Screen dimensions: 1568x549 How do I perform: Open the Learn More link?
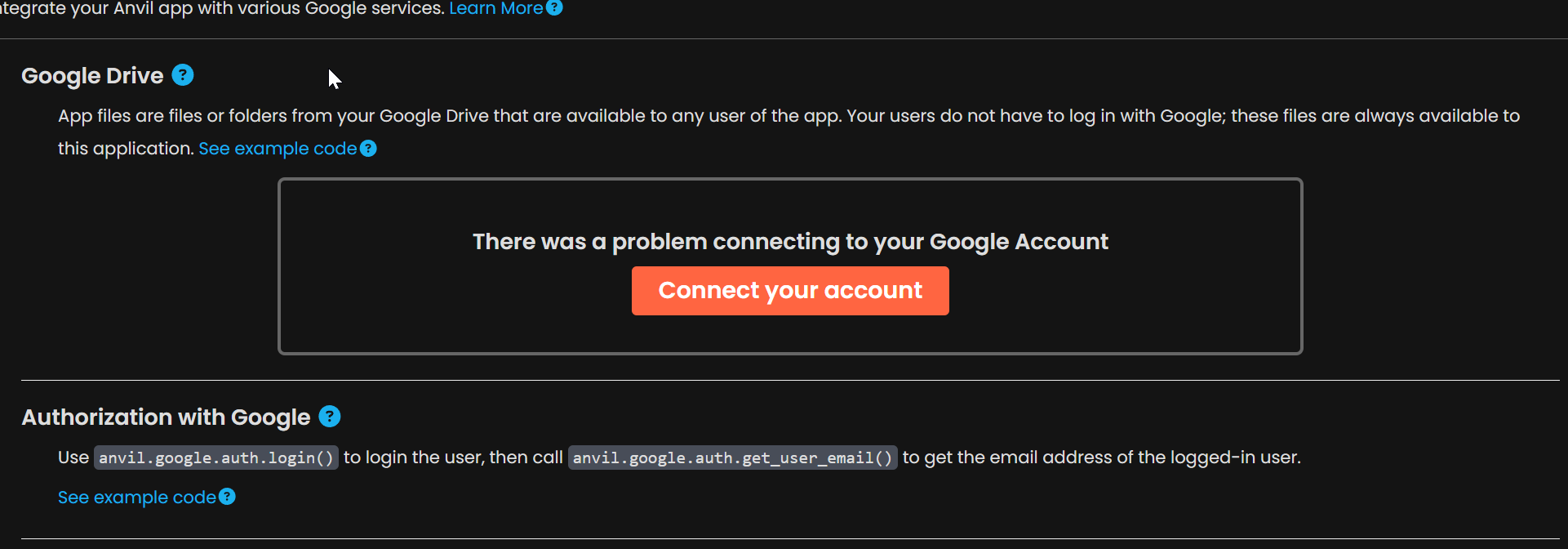[496, 7]
